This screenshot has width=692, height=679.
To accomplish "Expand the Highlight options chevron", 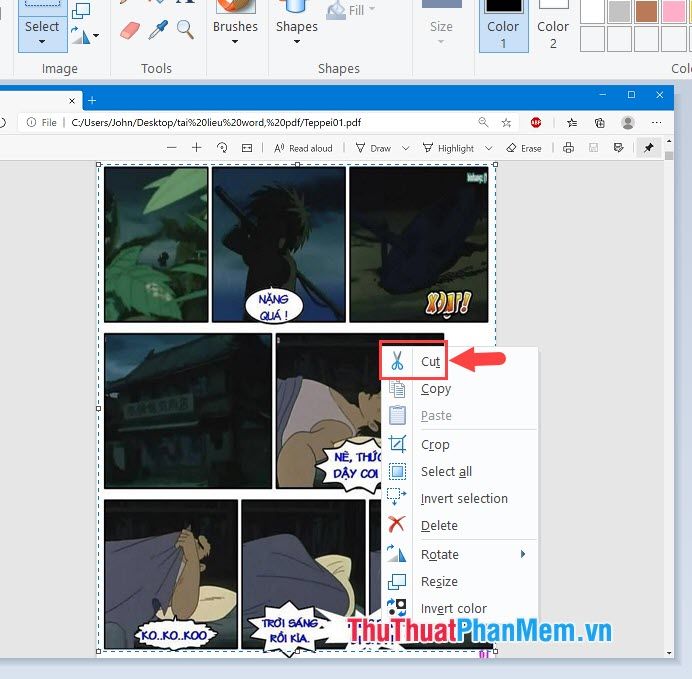I will pos(489,148).
